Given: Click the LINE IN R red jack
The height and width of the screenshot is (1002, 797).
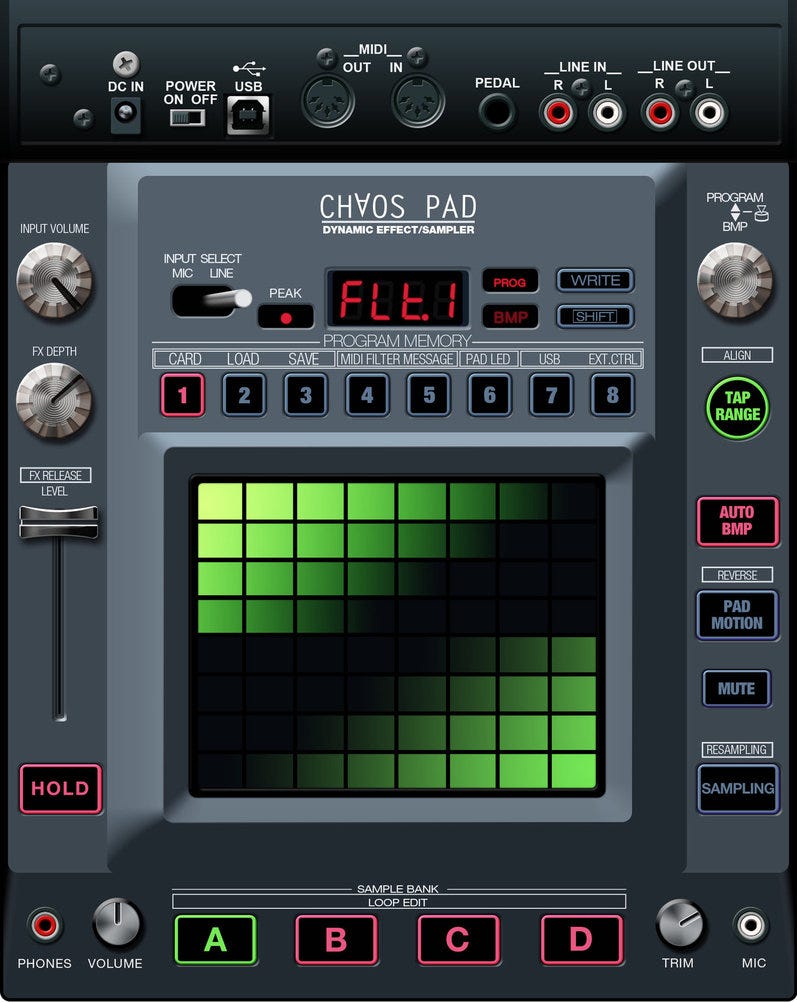Looking at the screenshot, I should pos(558,113).
